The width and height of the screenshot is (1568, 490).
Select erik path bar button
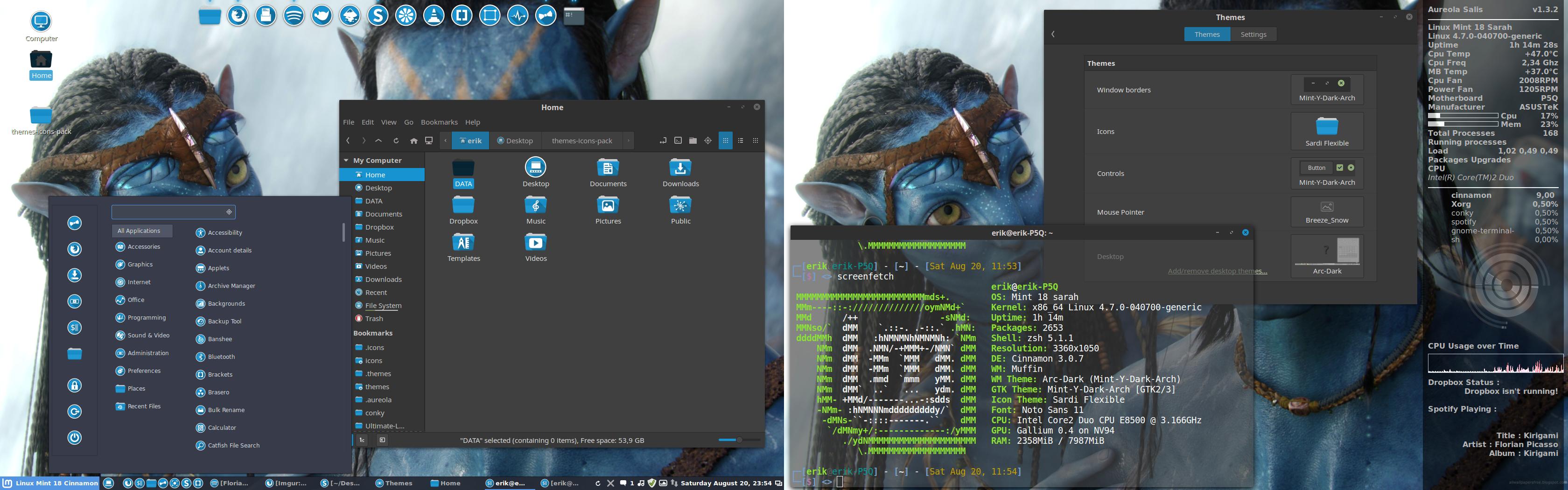click(x=470, y=140)
